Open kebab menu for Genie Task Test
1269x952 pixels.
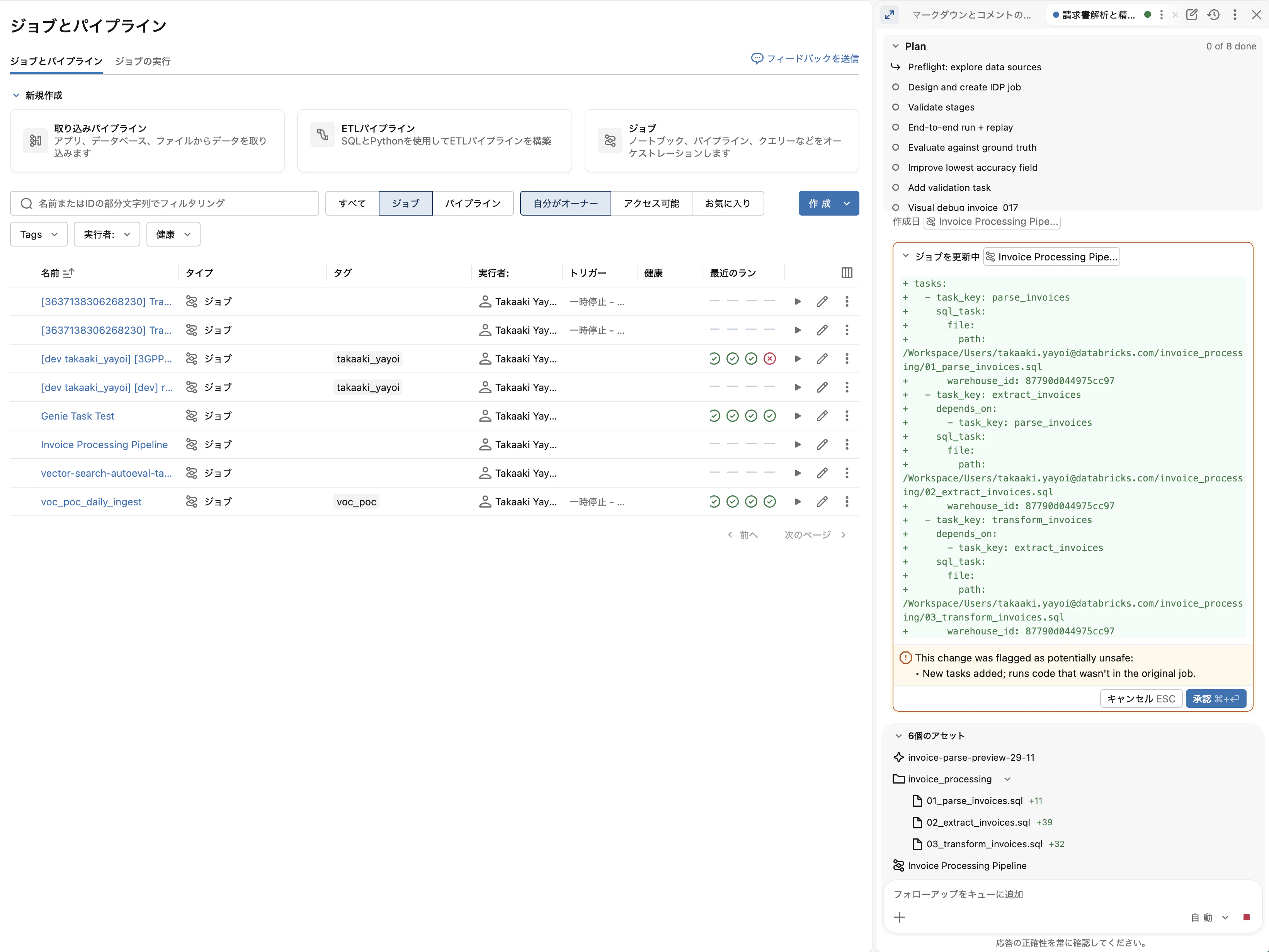tap(847, 416)
